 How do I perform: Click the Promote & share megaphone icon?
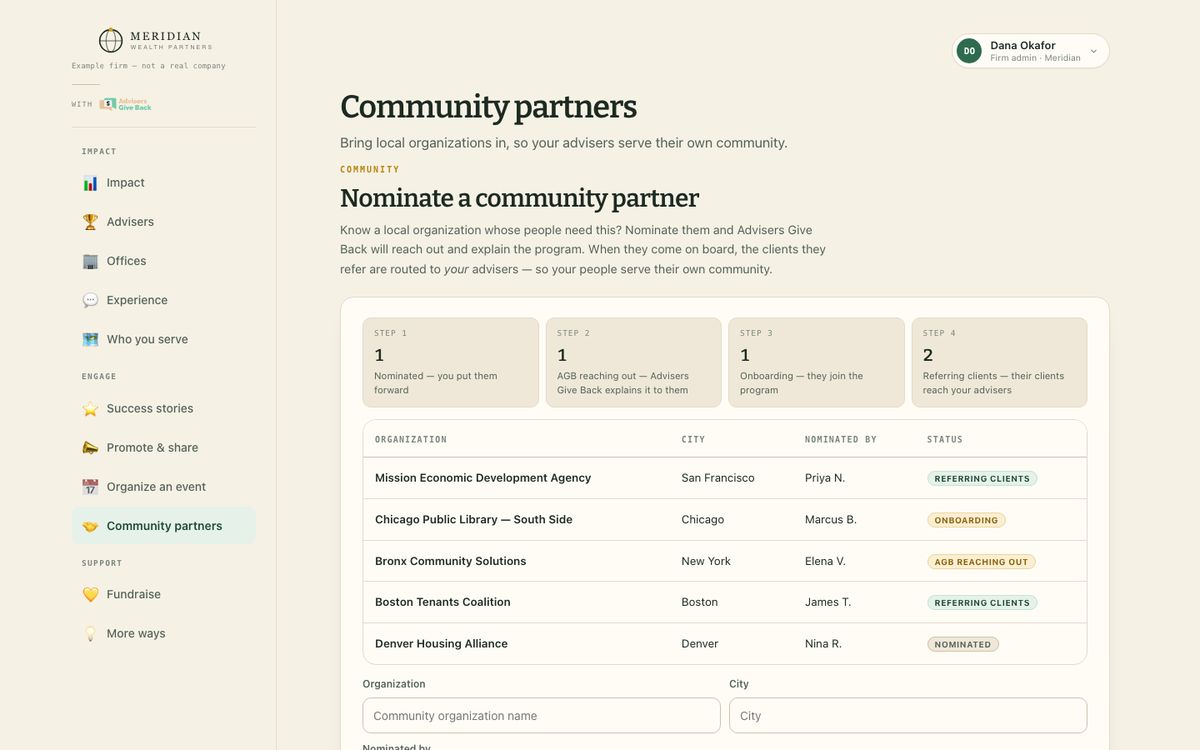coord(90,447)
